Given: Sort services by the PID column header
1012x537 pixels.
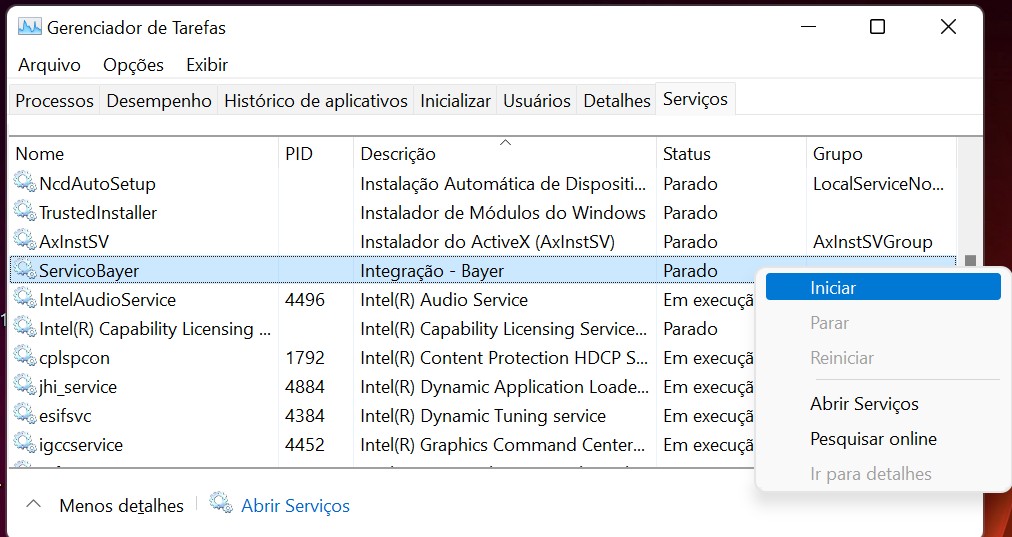Looking at the screenshot, I should (x=316, y=154).
